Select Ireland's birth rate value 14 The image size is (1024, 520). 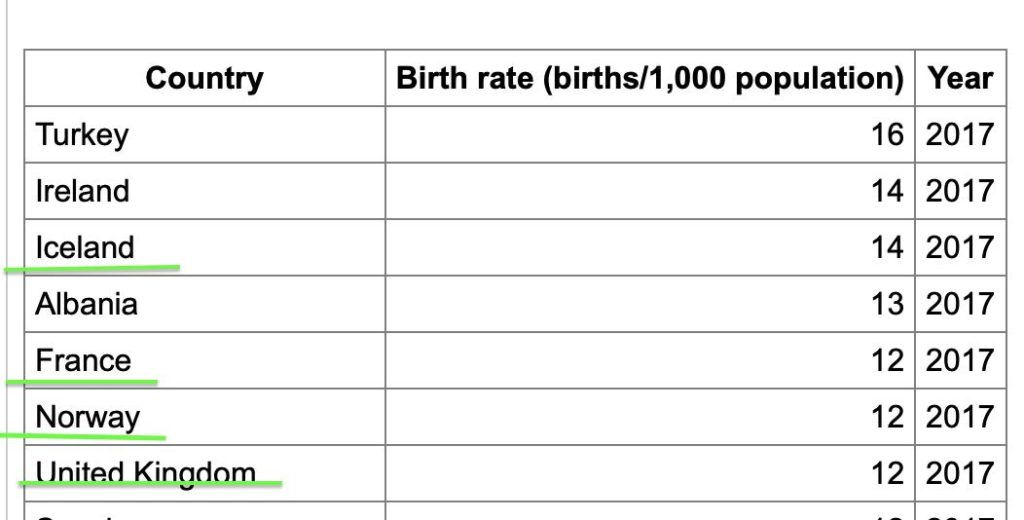[x=650, y=191]
